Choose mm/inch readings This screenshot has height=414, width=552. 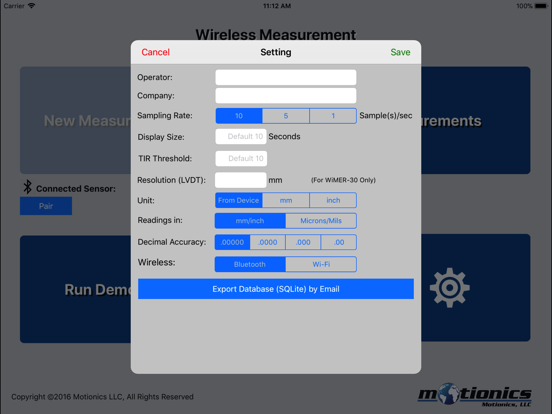click(250, 221)
